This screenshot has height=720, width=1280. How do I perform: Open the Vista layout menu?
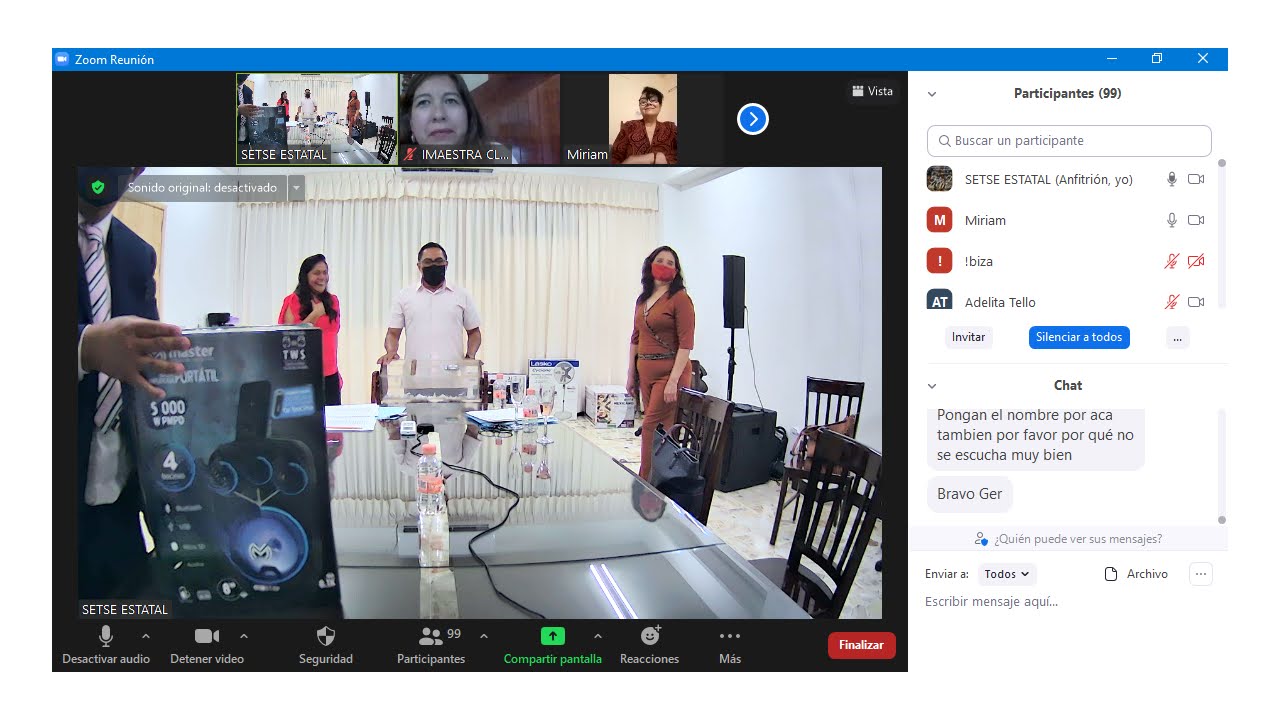click(x=872, y=91)
